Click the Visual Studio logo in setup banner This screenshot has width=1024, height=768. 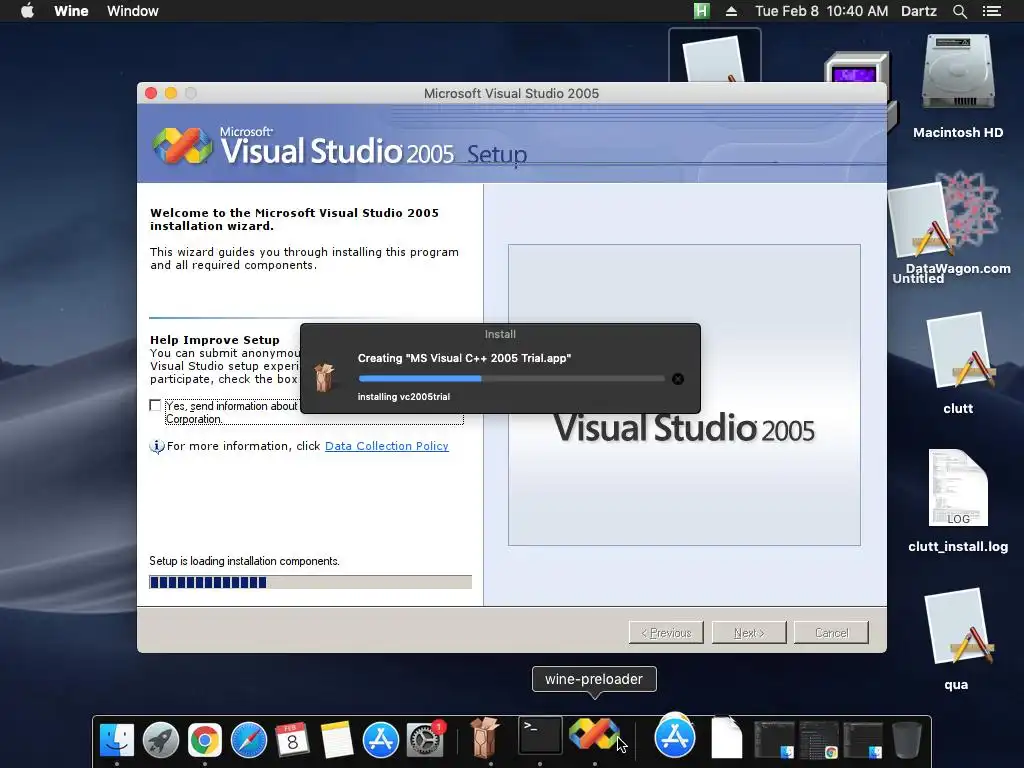pos(182,145)
